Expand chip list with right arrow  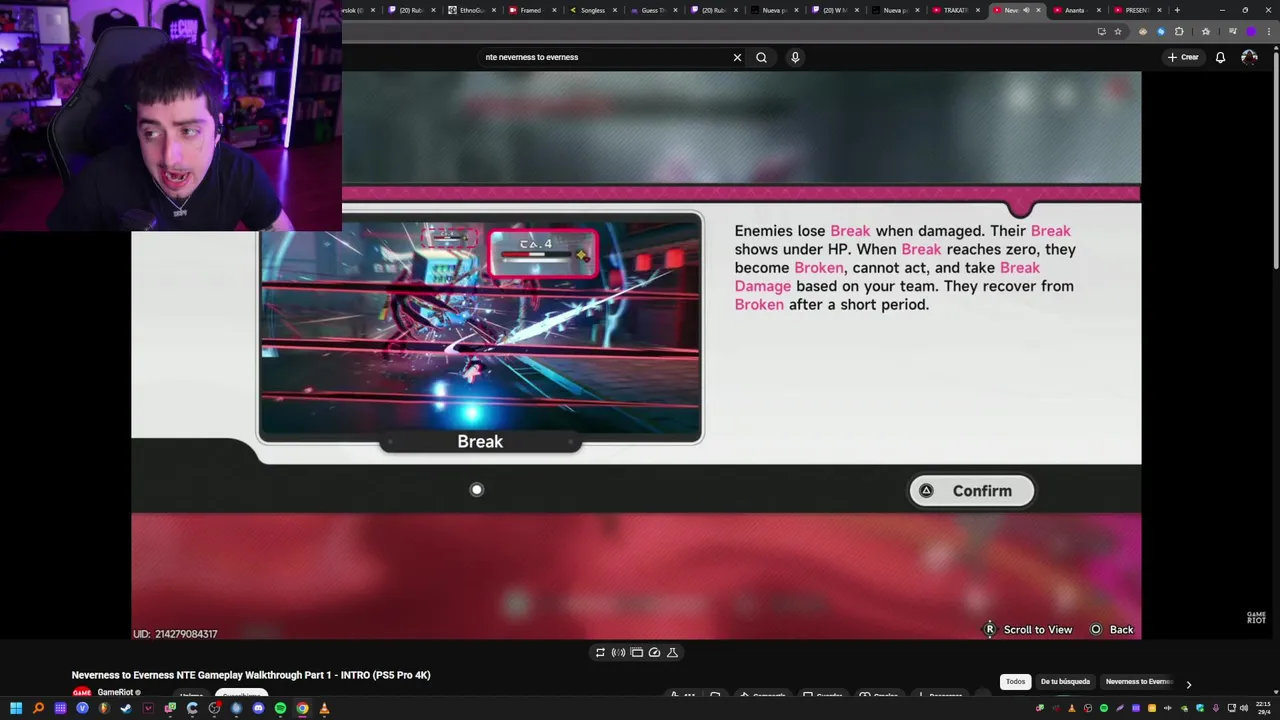click(x=1188, y=685)
